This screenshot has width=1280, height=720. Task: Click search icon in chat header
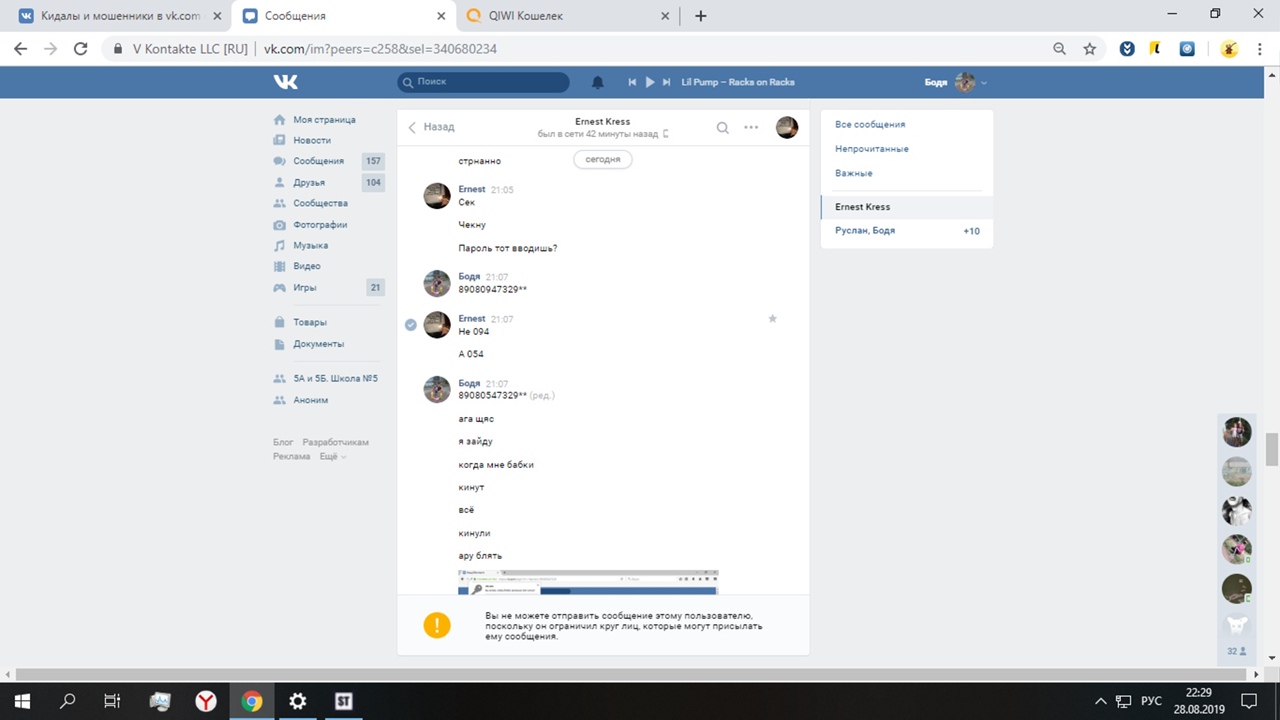(x=722, y=127)
